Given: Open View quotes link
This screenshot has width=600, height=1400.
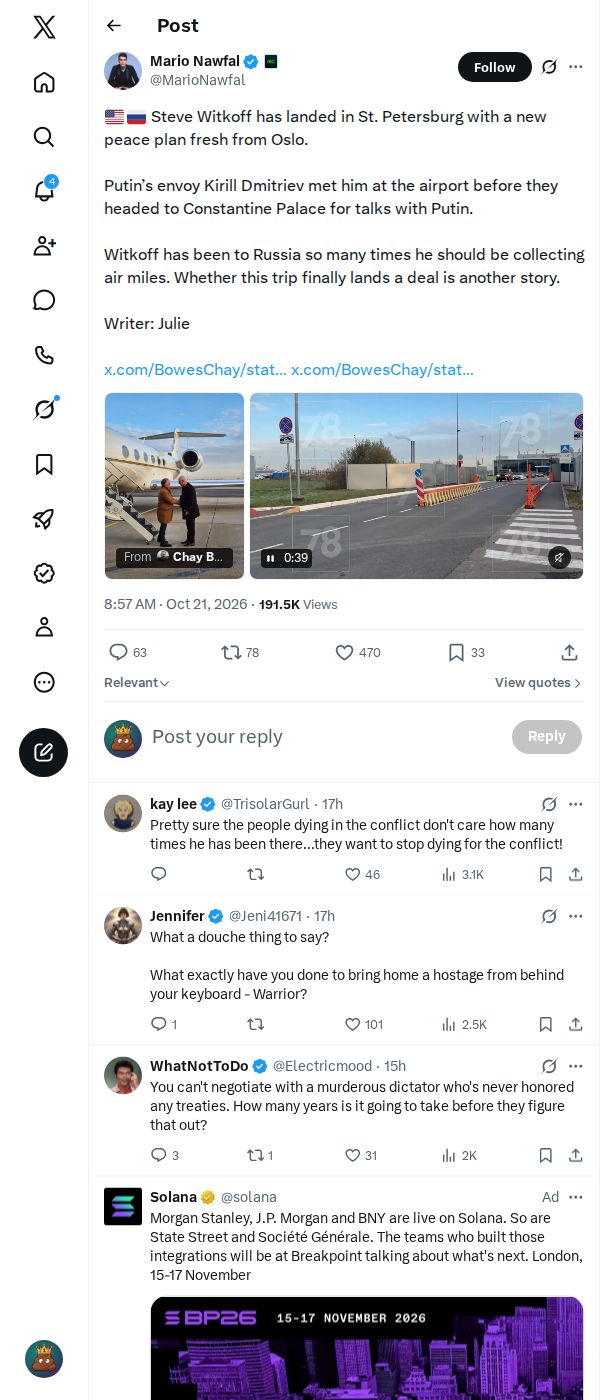Looking at the screenshot, I should (538, 682).
